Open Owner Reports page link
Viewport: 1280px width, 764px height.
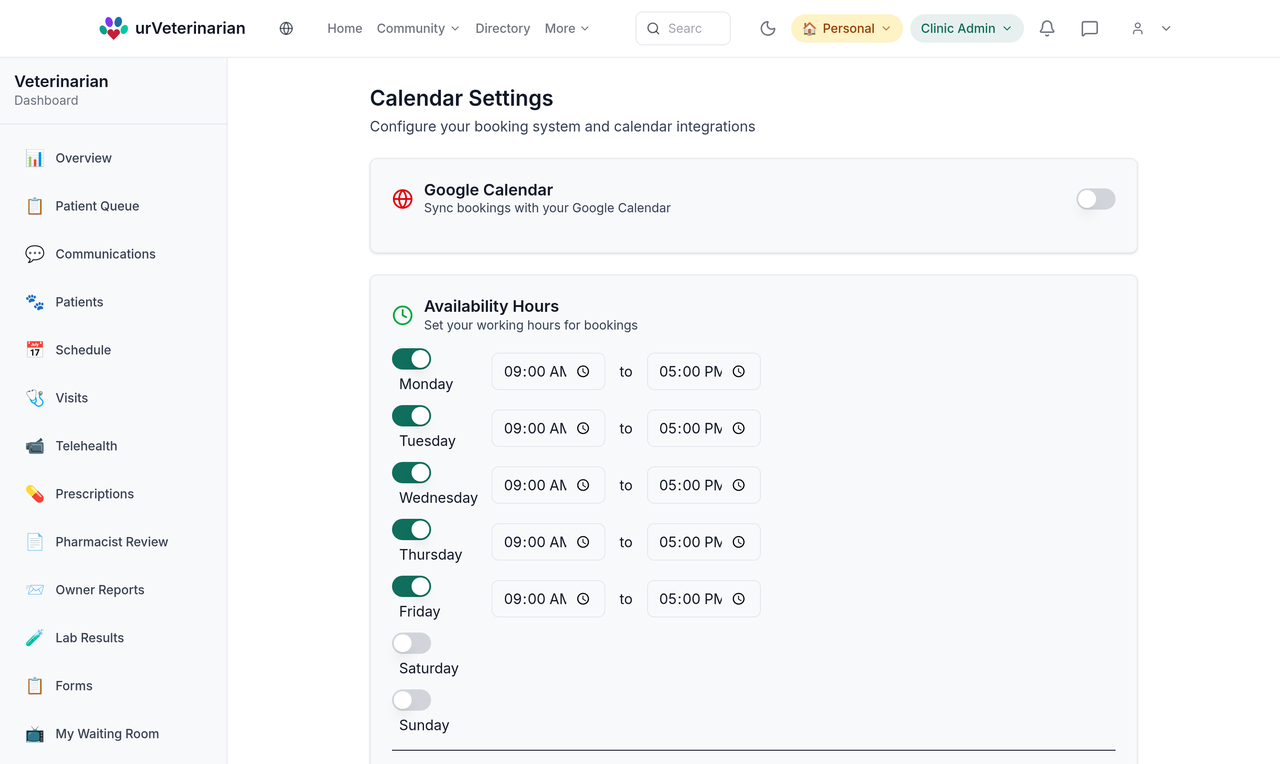point(113,590)
